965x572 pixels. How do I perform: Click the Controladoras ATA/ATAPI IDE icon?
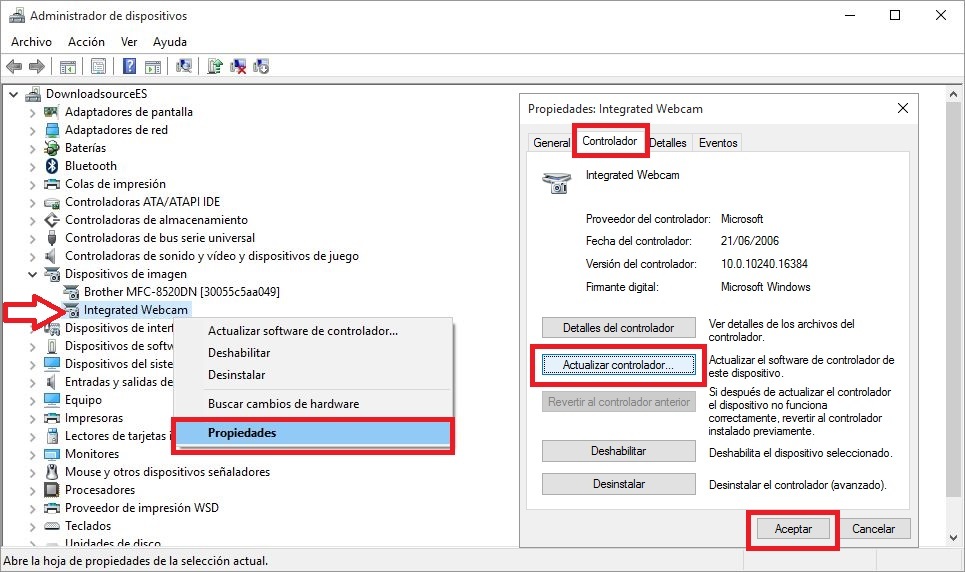point(52,202)
